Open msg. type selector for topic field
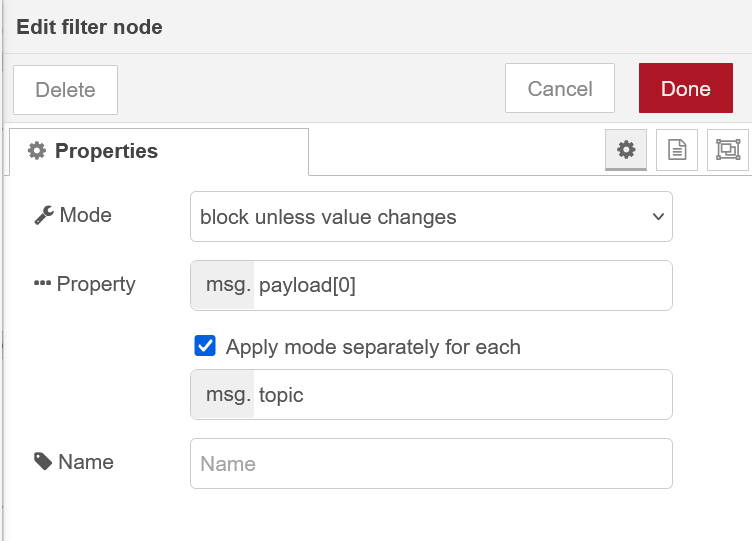Image resolution: width=752 pixels, height=541 pixels. coord(222,395)
